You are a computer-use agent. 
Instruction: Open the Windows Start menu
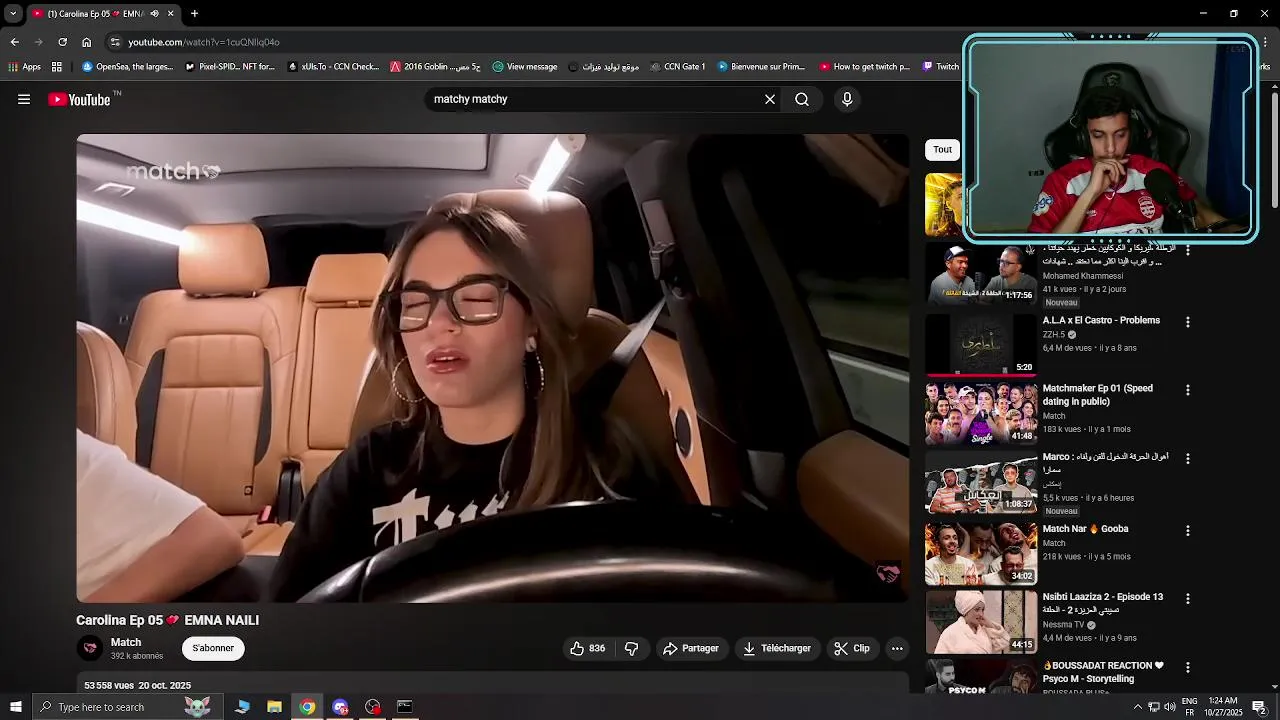pos(15,707)
